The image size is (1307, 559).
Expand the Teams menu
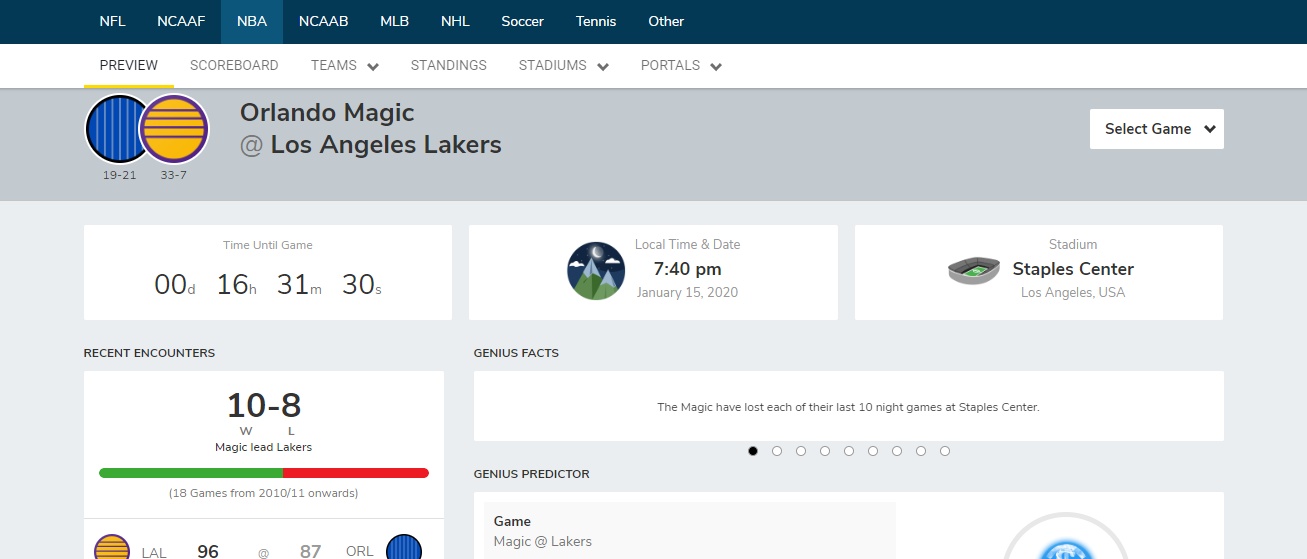coord(344,66)
